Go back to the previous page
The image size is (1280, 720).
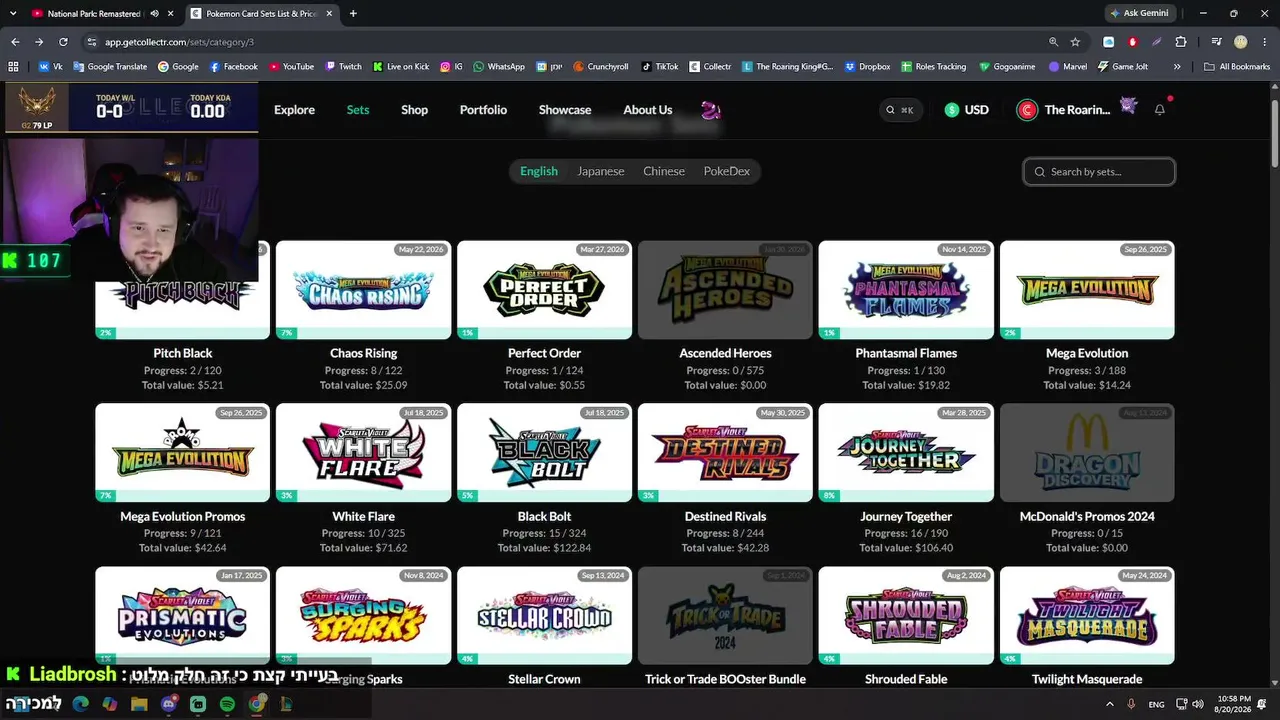point(15,42)
